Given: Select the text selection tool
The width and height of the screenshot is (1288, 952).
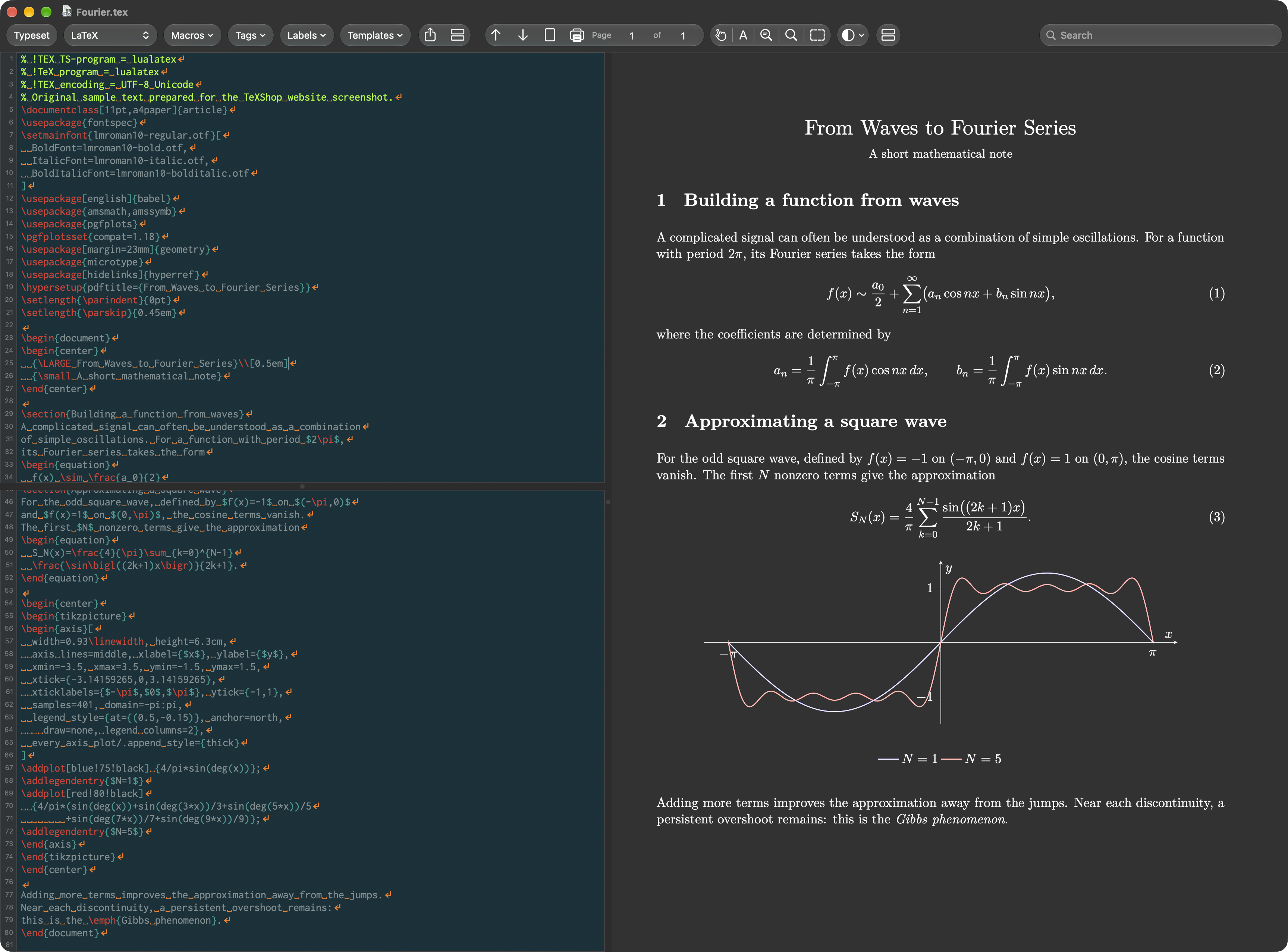Looking at the screenshot, I should coord(743,35).
